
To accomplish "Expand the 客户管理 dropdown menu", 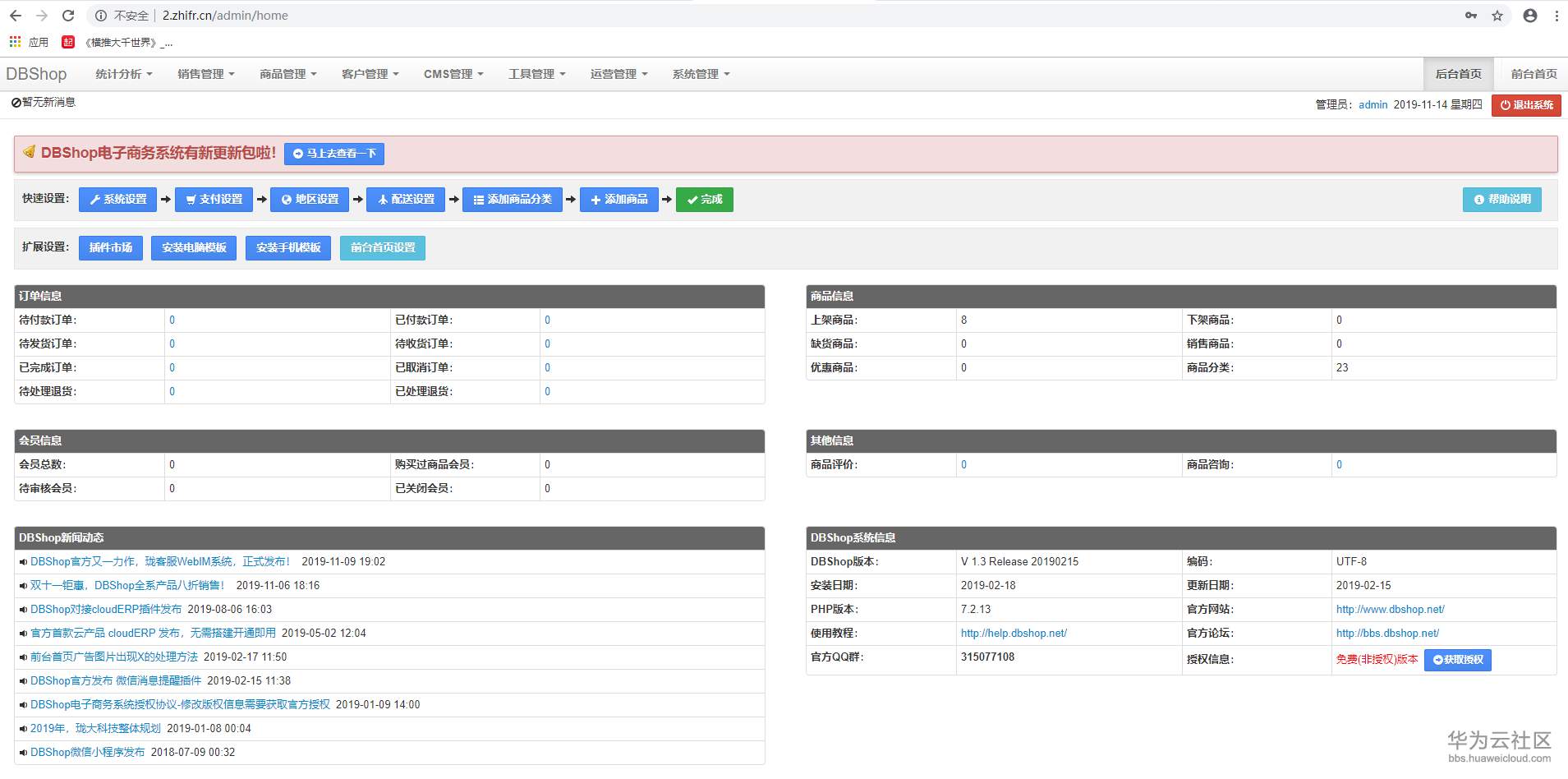I will (370, 74).
